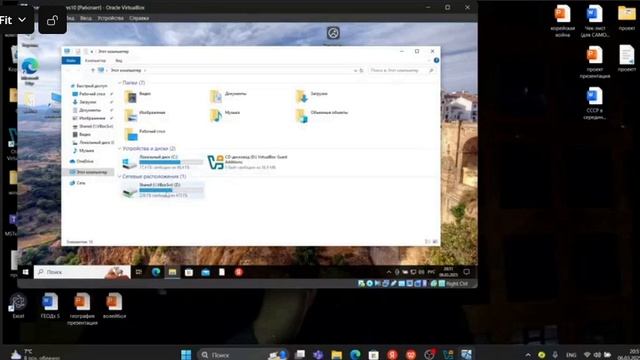Viewport: 640px width, 360px height.
Task: Toggle the lock icon beside Fit
Action: coord(53,20)
